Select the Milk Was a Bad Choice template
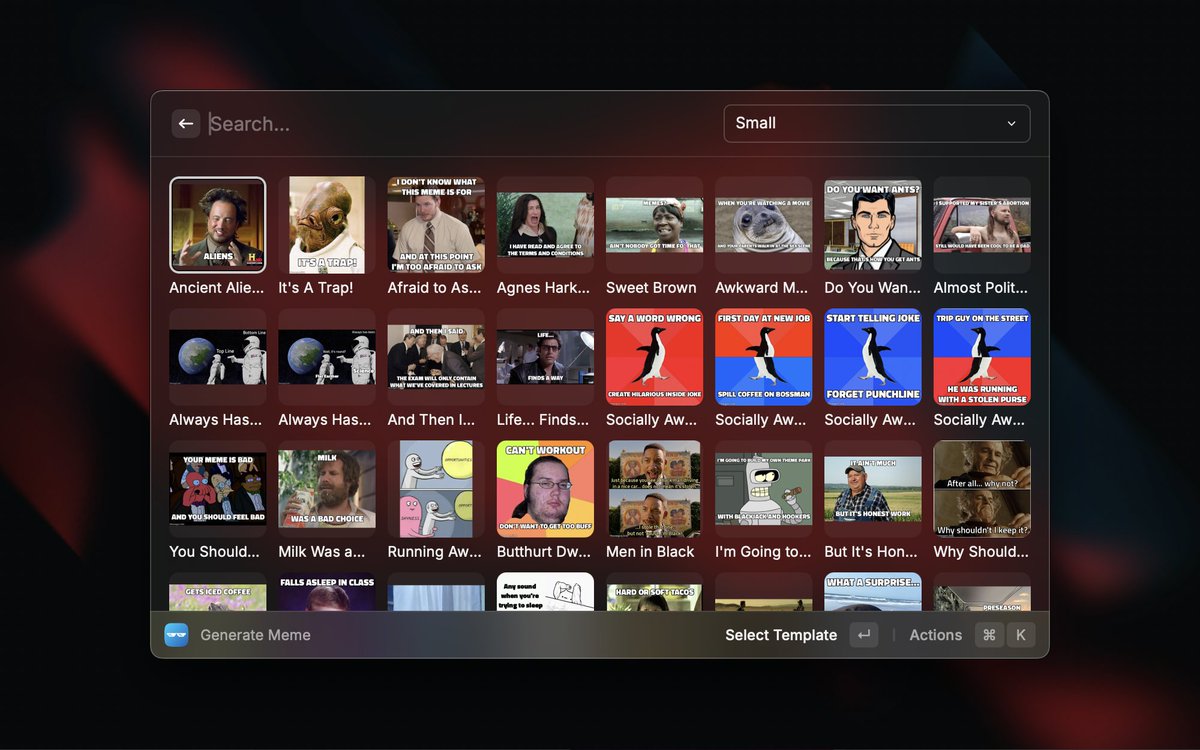This screenshot has height=750, width=1200. (327, 489)
